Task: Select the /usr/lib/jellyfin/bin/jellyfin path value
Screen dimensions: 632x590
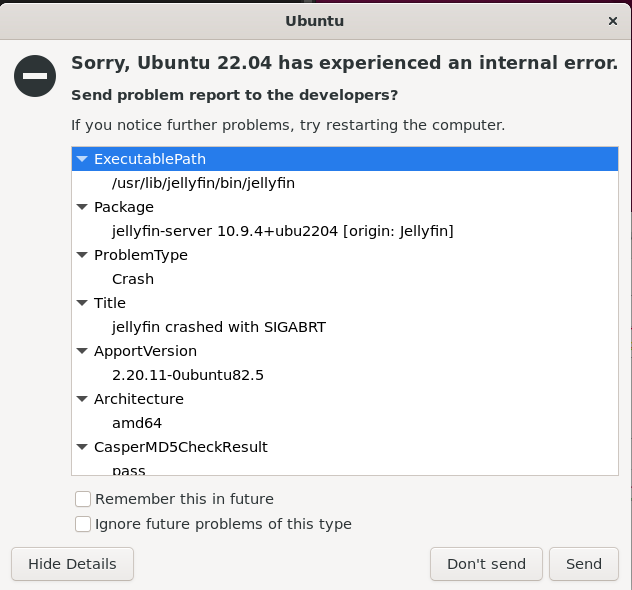Action: (203, 183)
